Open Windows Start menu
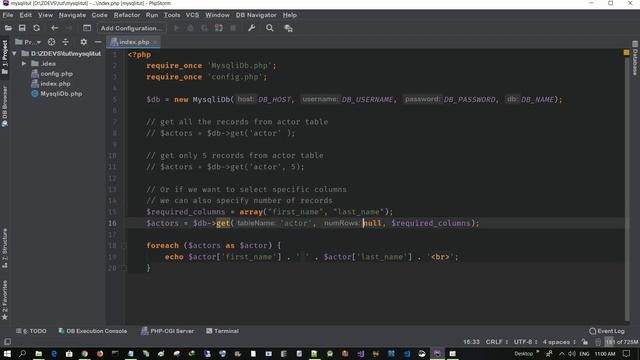The width and height of the screenshot is (640, 360). pos(7,353)
